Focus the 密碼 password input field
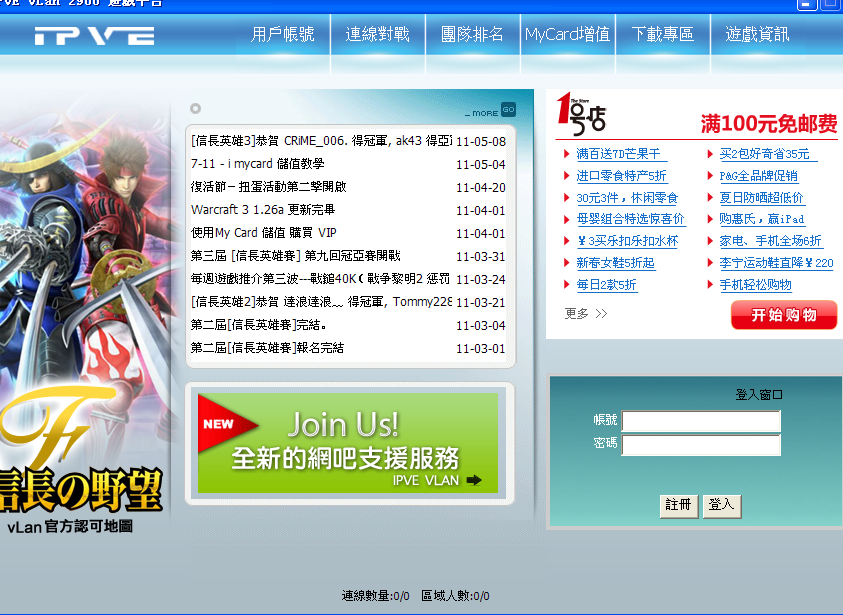This screenshot has height=615, width=843. coord(701,445)
